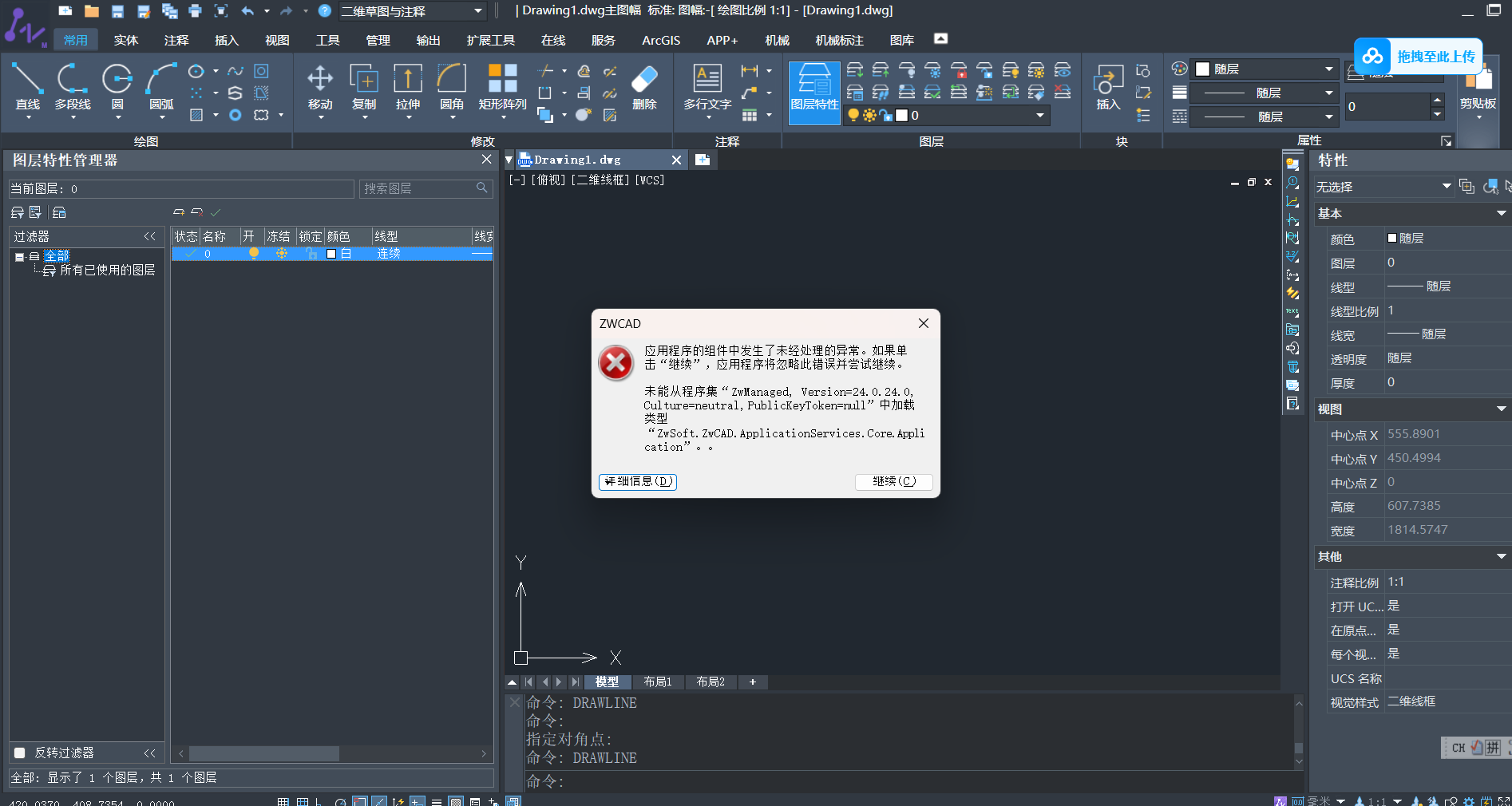1512x806 pixels.
Task: Open the 视图 ribbon tab
Action: pos(277,40)
